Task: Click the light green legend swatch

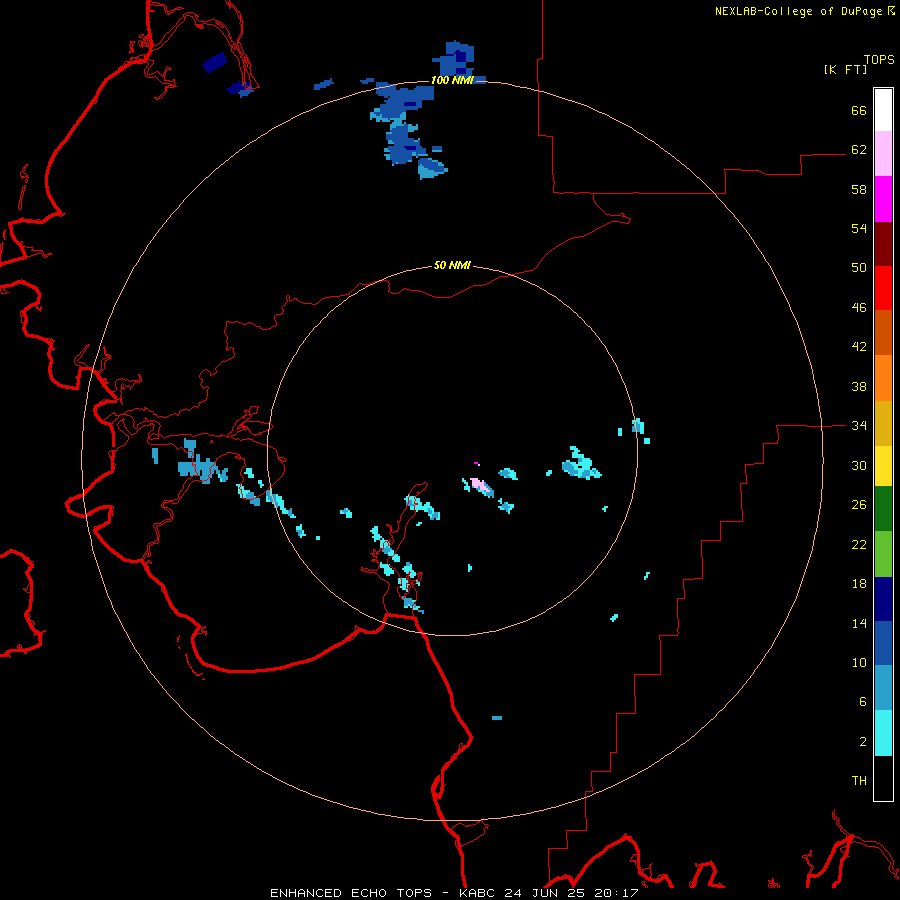Action: point(883,554)
